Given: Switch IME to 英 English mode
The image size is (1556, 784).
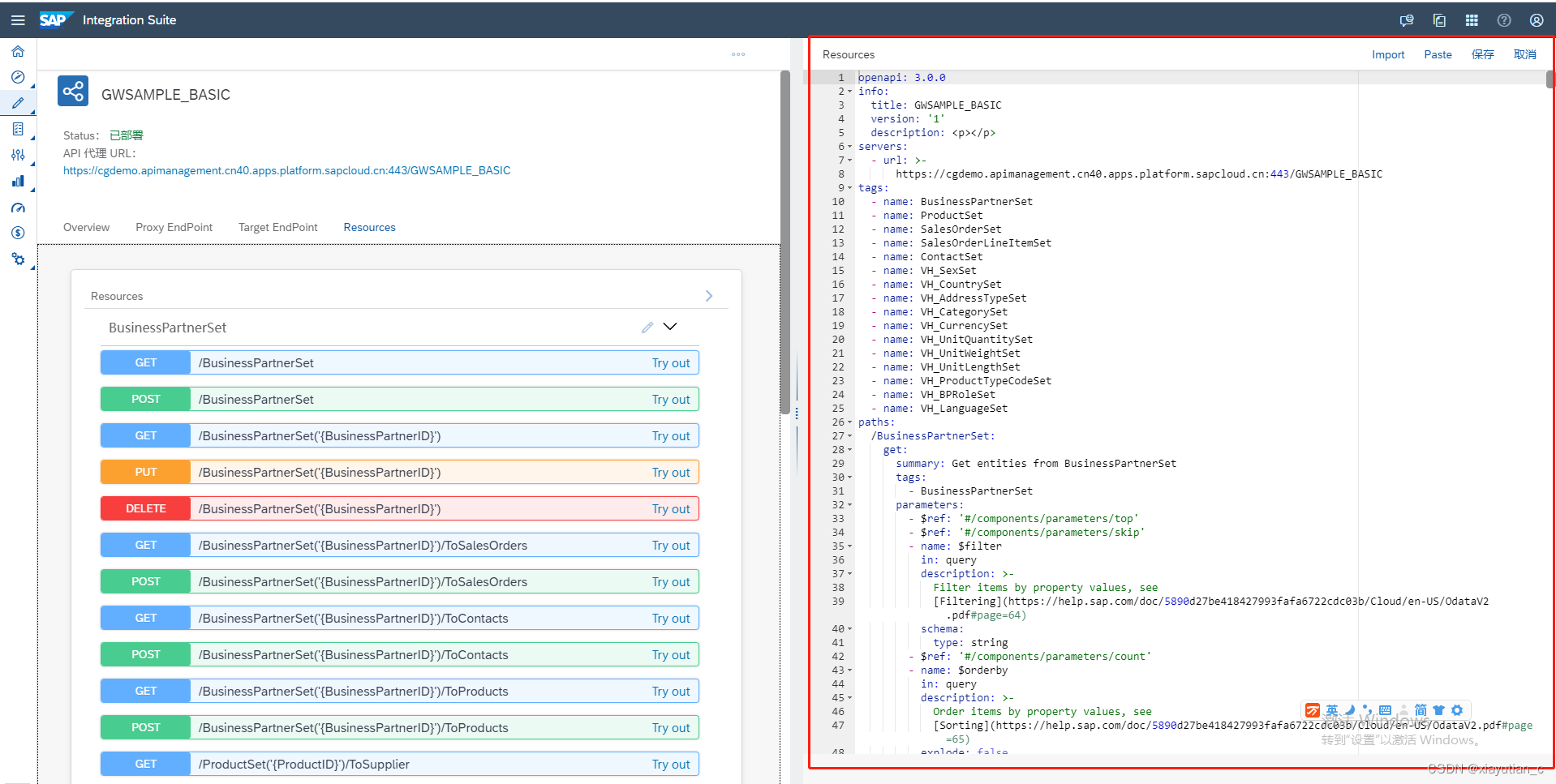Looking at the screenshot, I should coord(1332,710).
